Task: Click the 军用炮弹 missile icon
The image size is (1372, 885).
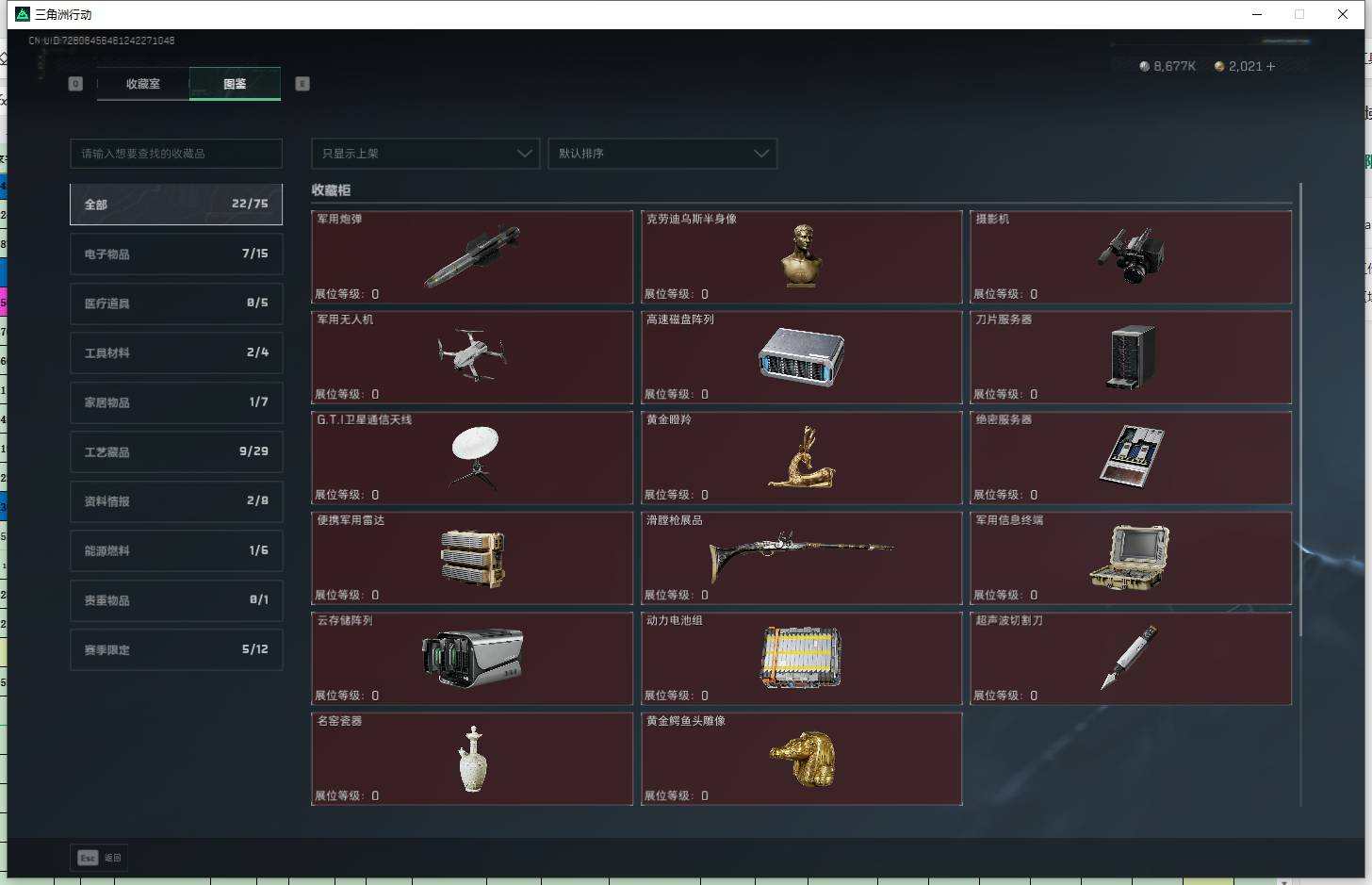Action: coord(472,256)
